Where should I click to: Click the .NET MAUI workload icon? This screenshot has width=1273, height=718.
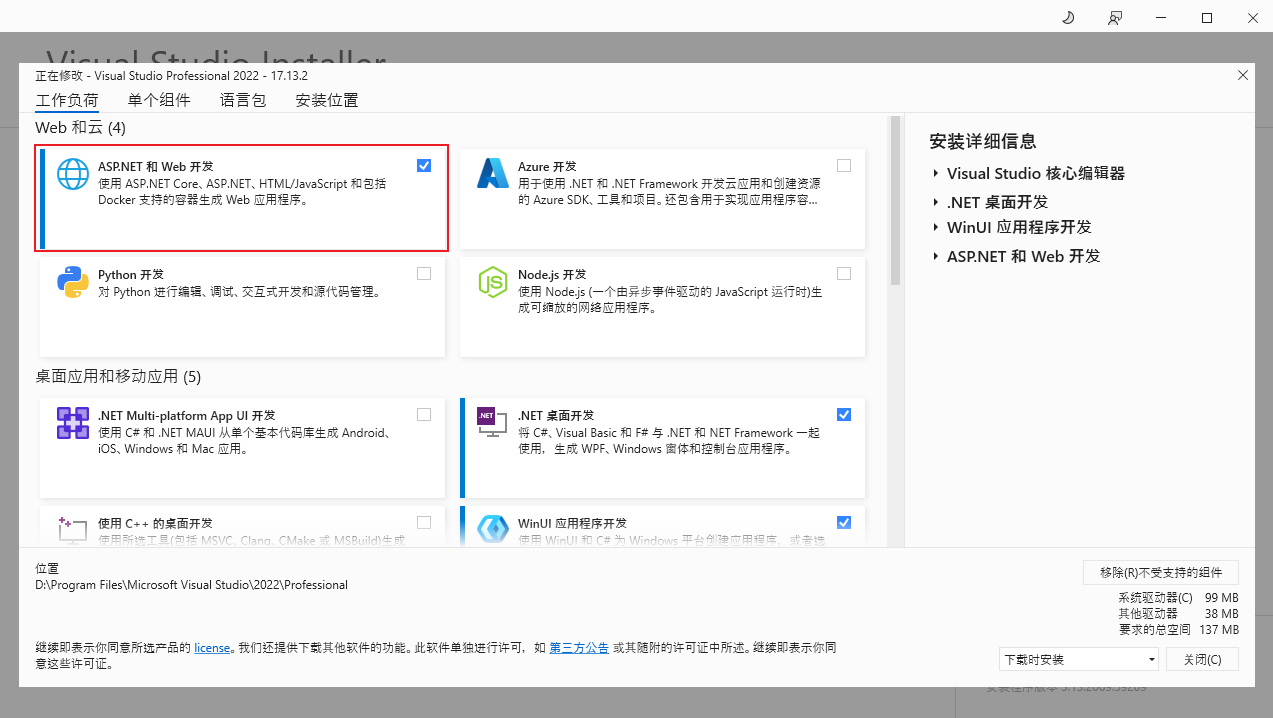coord(73,423)
